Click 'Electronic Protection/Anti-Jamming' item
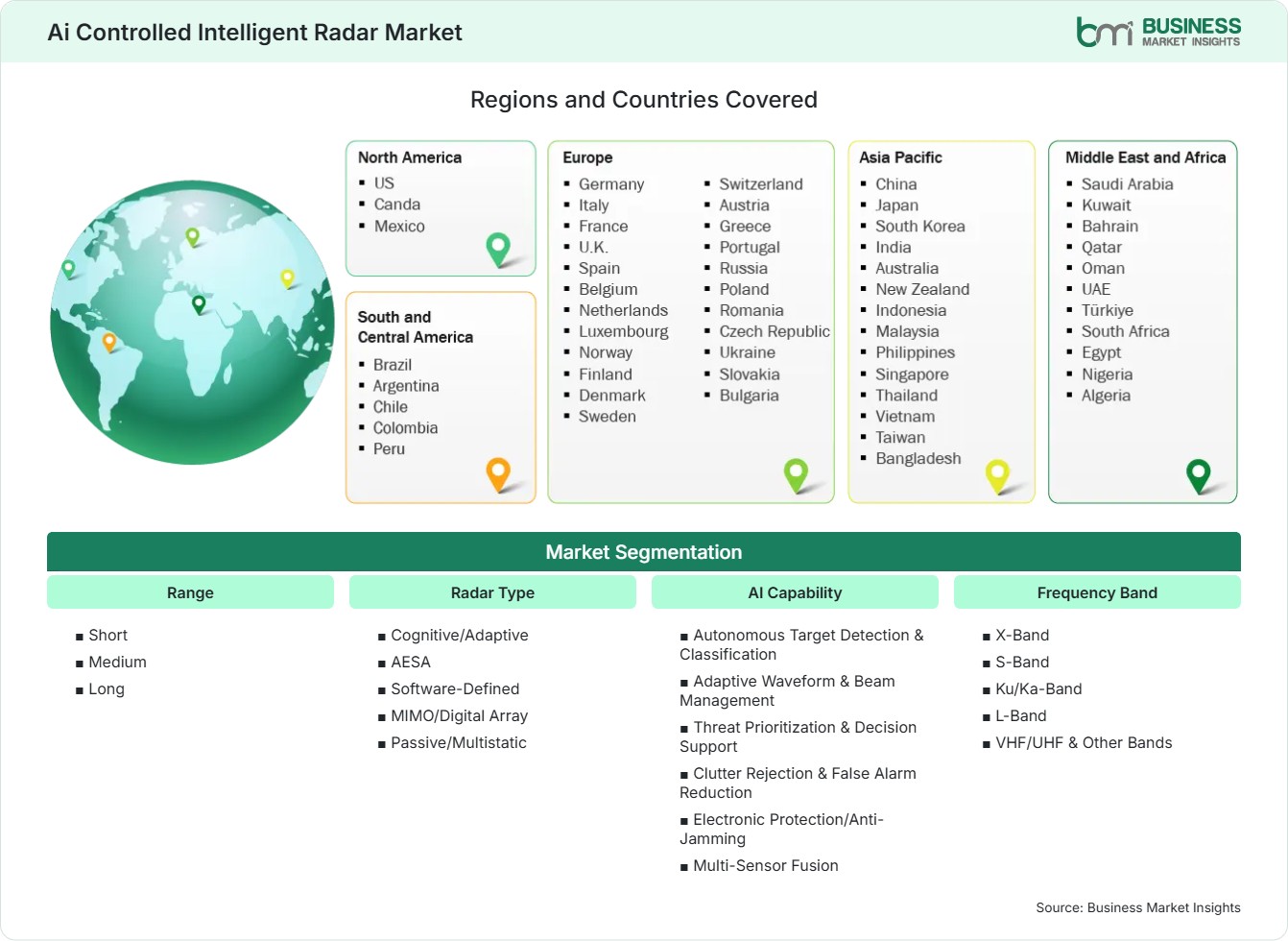Viewport: 1288px width, 941px height. coord(781,830)
